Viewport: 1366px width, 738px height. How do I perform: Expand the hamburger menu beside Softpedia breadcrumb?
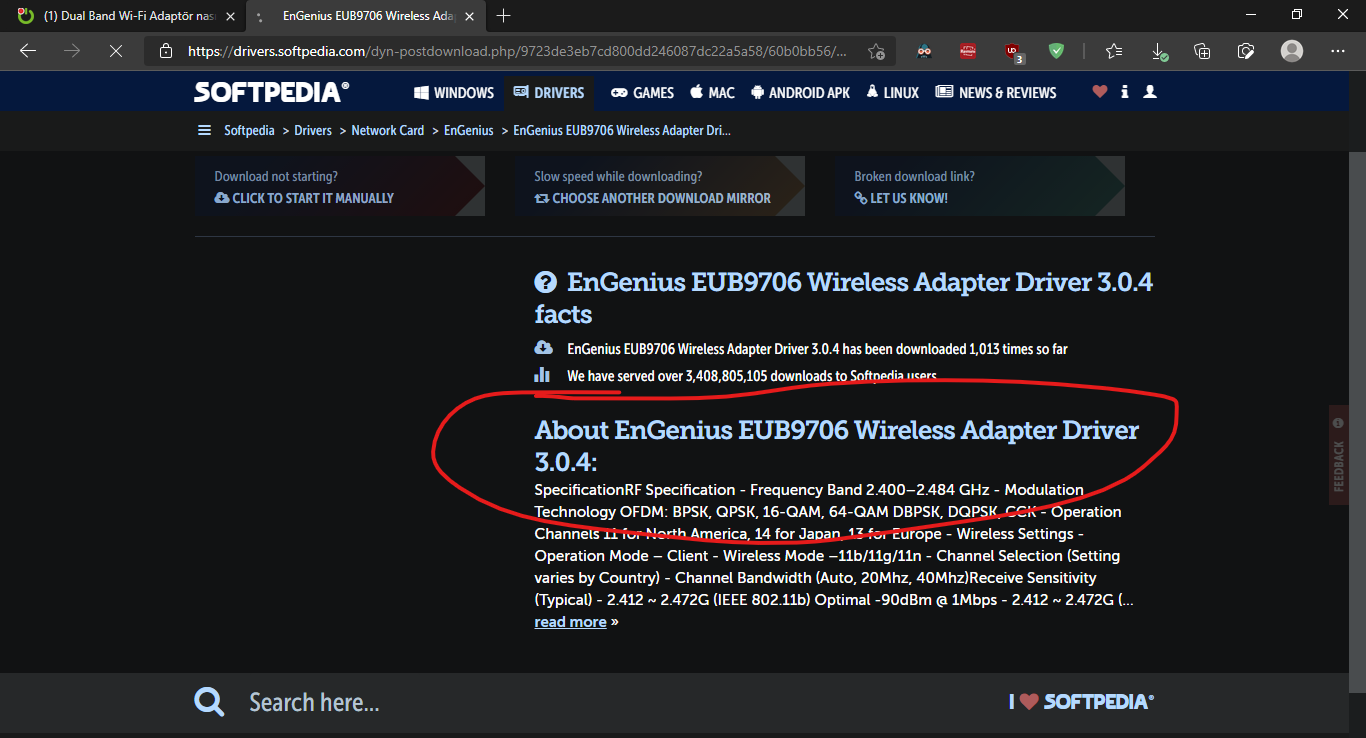click(x=205, y=130)
